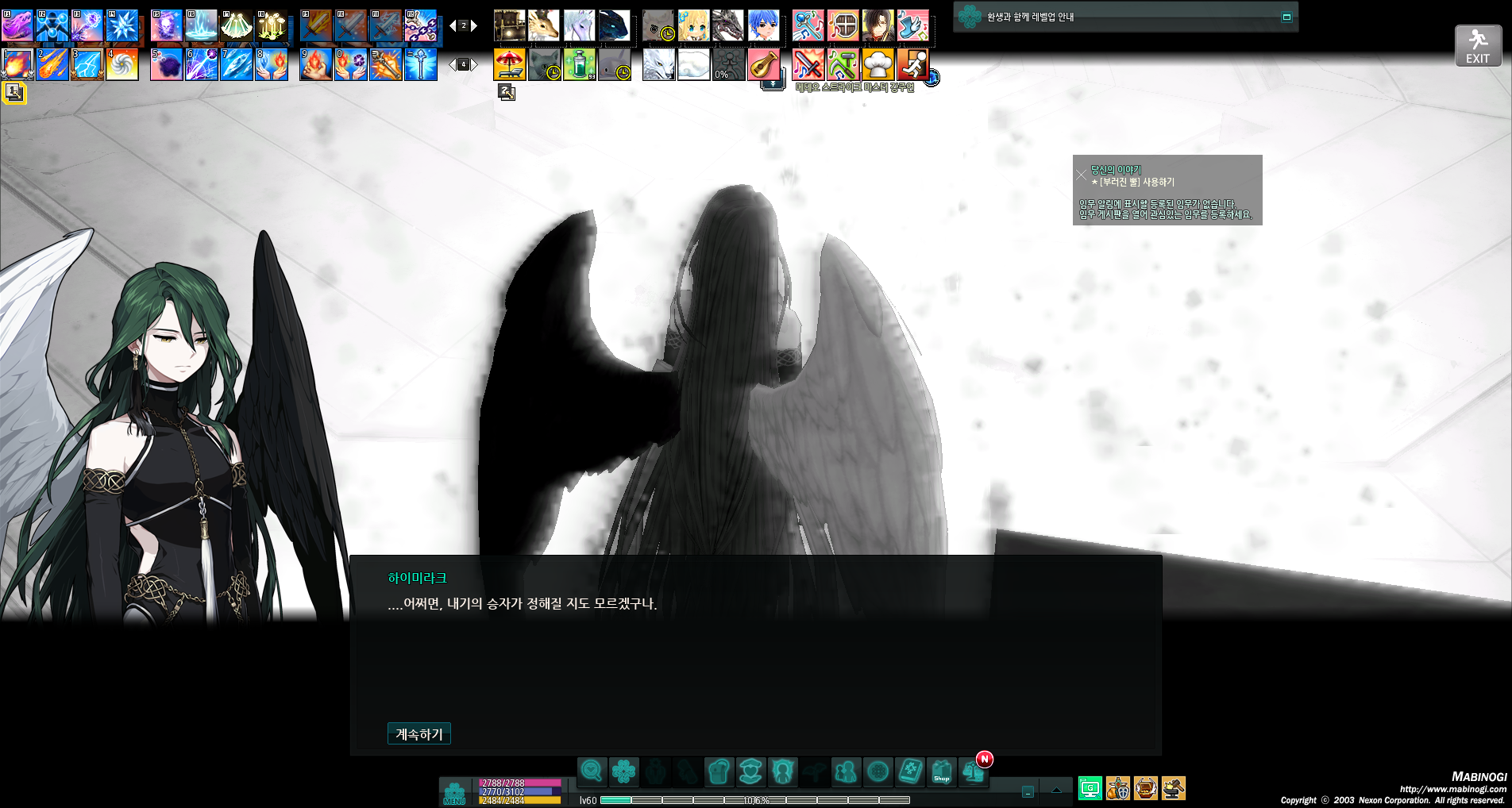Toggle the 환생과 함께 레벨업 안내 panel
The image size is (1512, 808).
coord(1286,17)
